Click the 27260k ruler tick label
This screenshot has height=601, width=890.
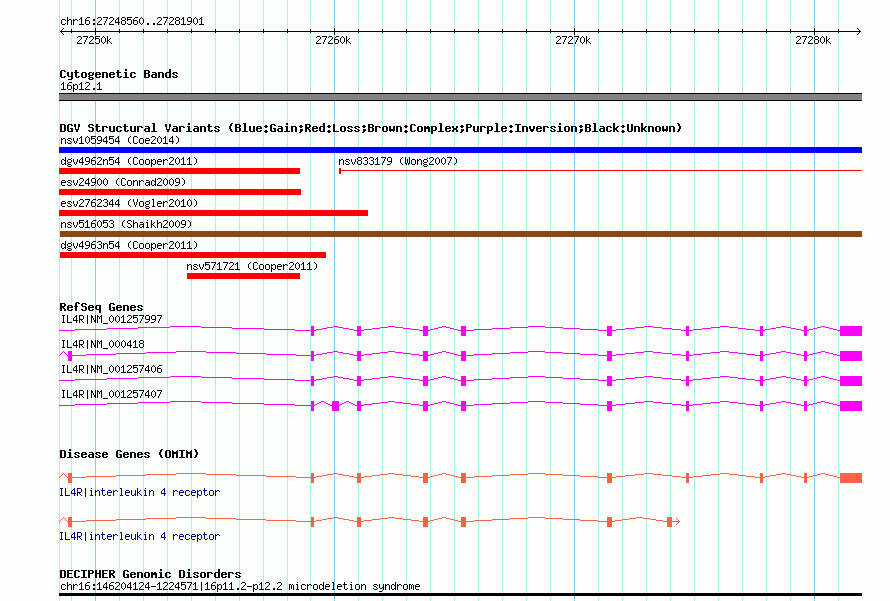click(x=333, y=40)
